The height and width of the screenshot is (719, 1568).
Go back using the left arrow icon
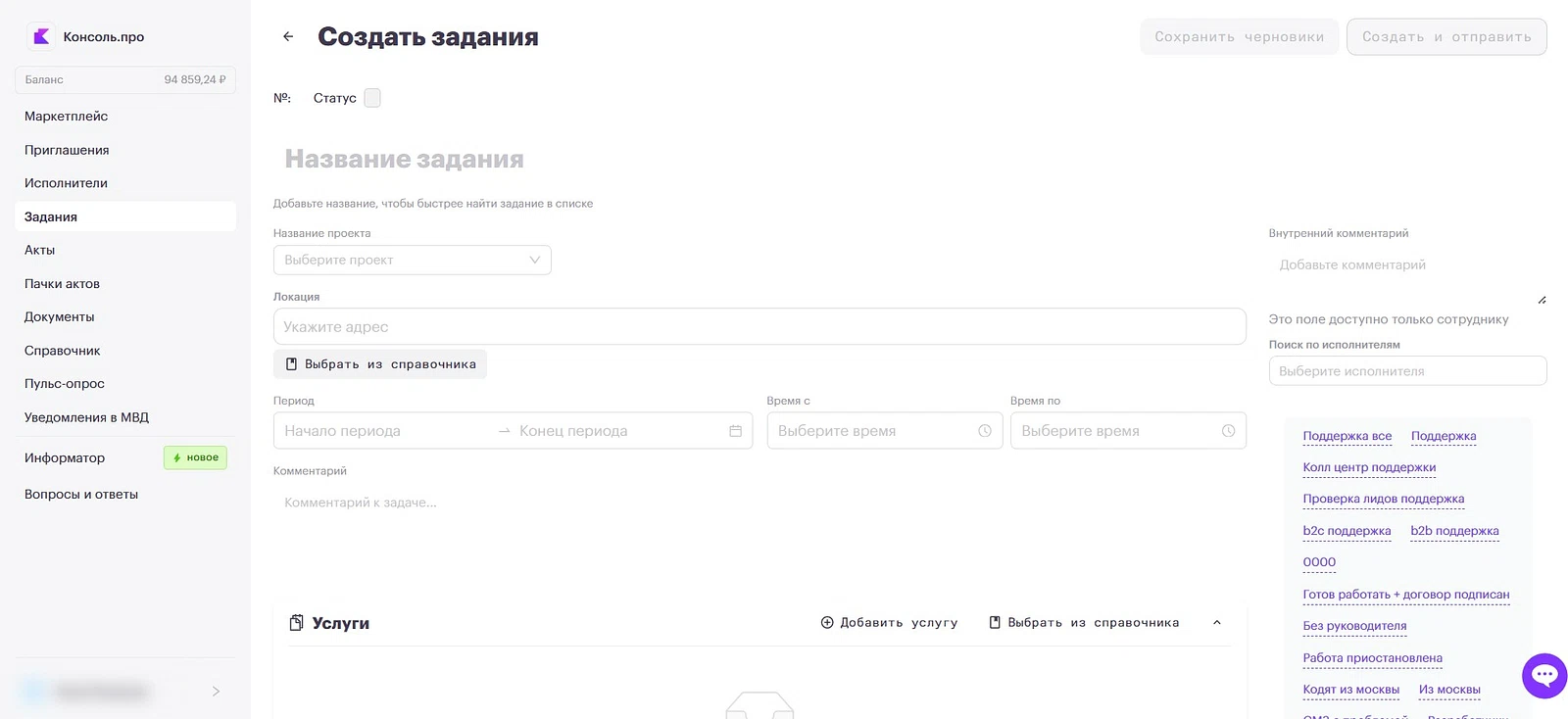click(288, 36)
